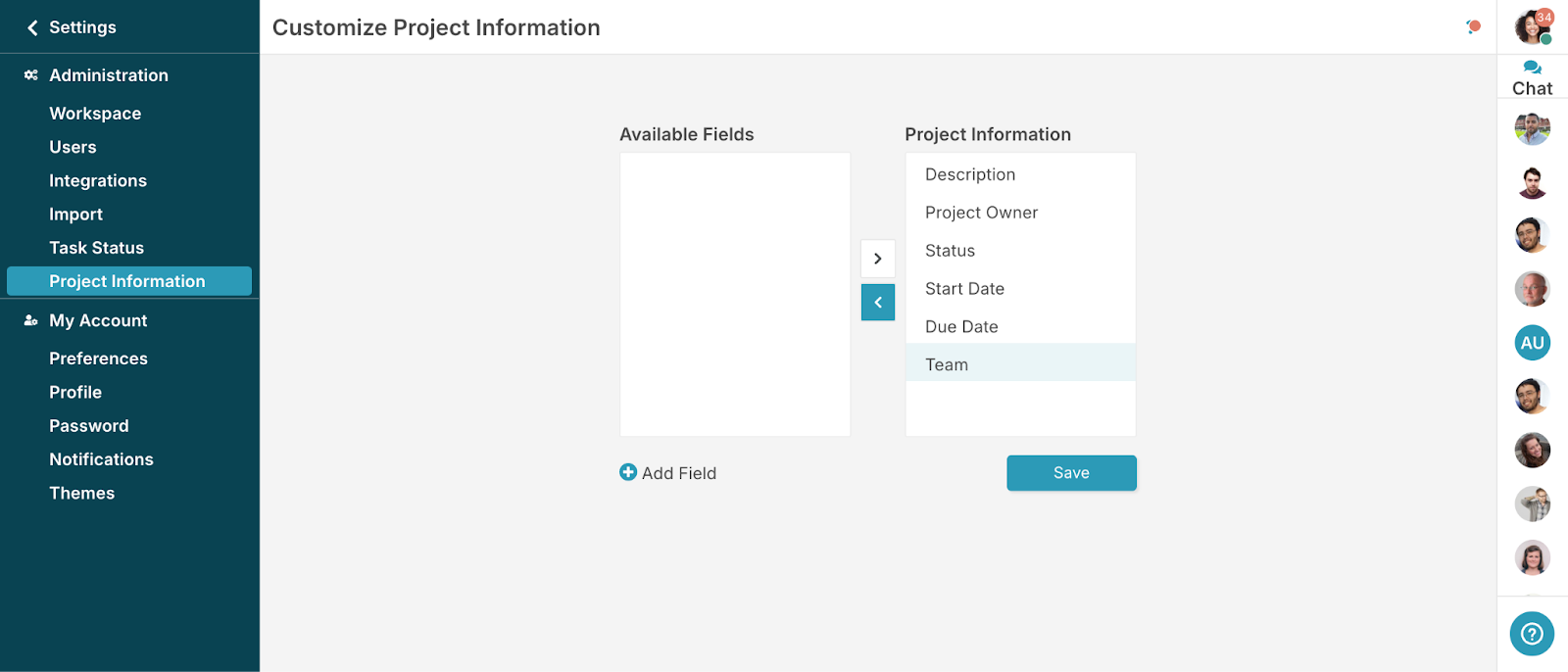Move field right with the right-chevron button
The image size is (1568, 672).
pos(878,259)
